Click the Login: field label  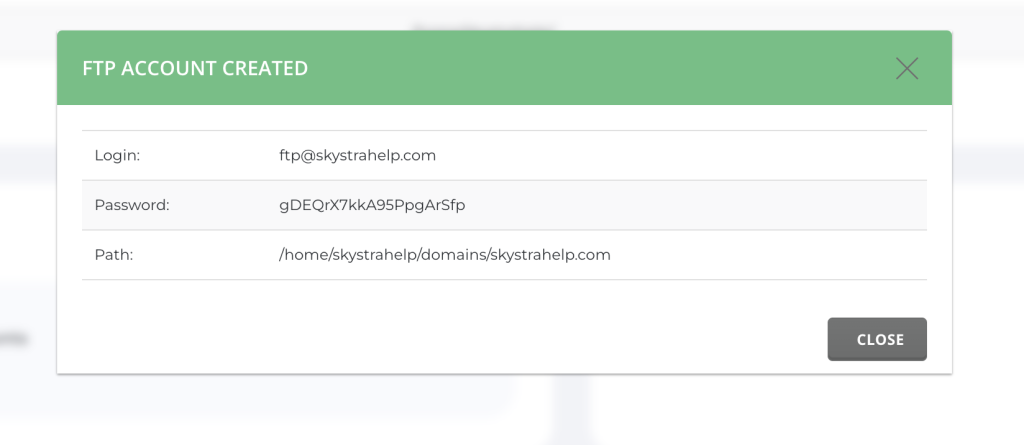pyautogui.click(x=117, y=156)
